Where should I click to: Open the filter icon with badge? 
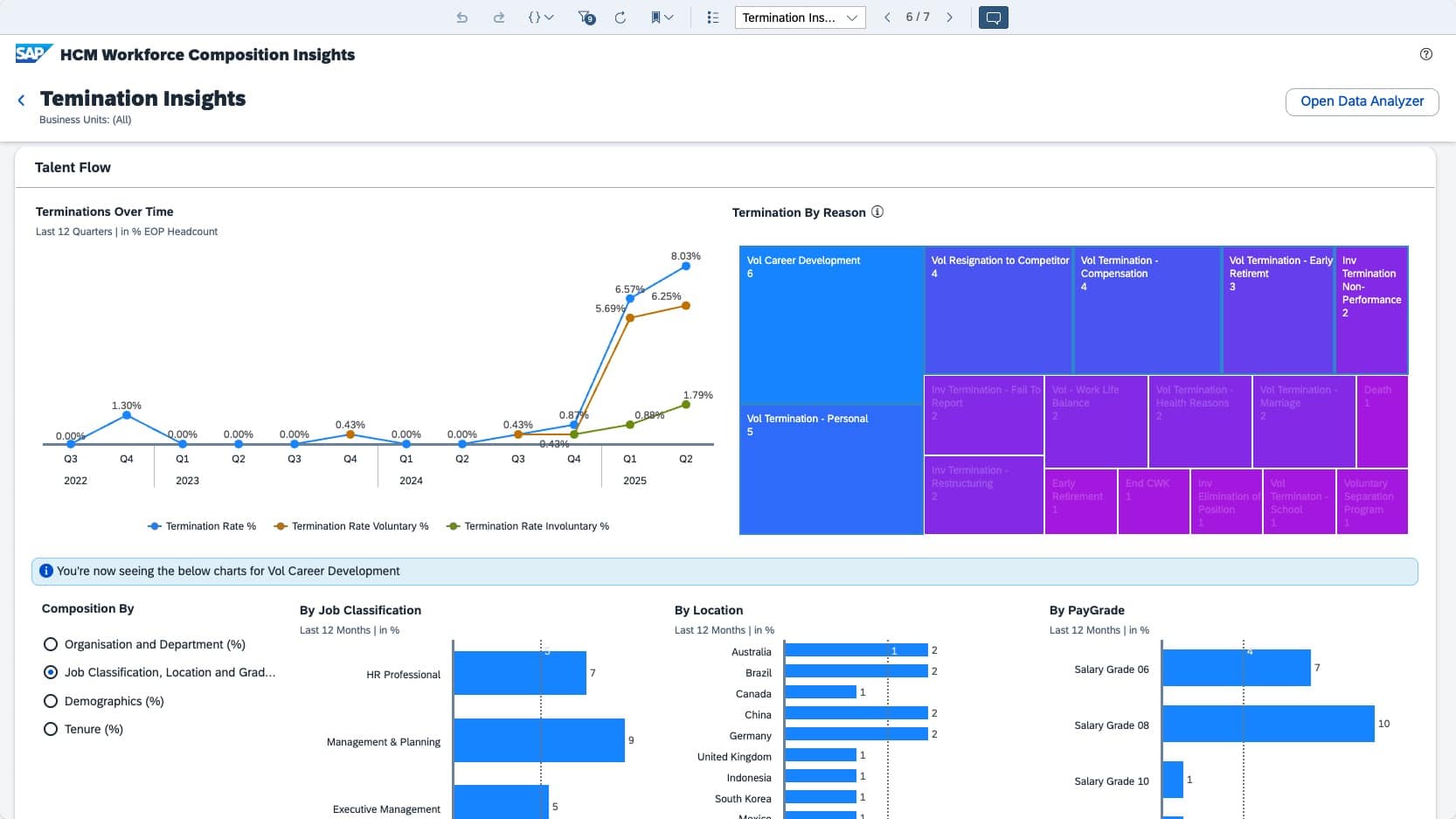click(x=586, y=17)
